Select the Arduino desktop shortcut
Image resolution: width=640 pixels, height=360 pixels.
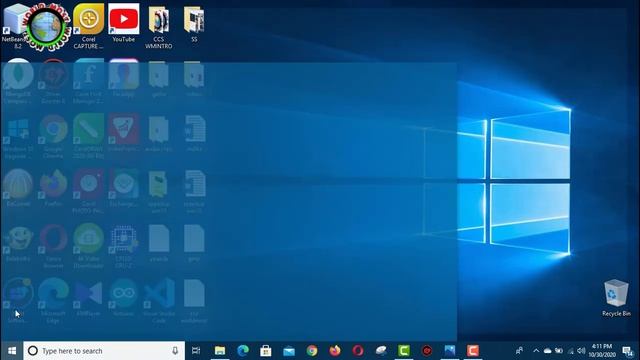(x=124, y=298)
